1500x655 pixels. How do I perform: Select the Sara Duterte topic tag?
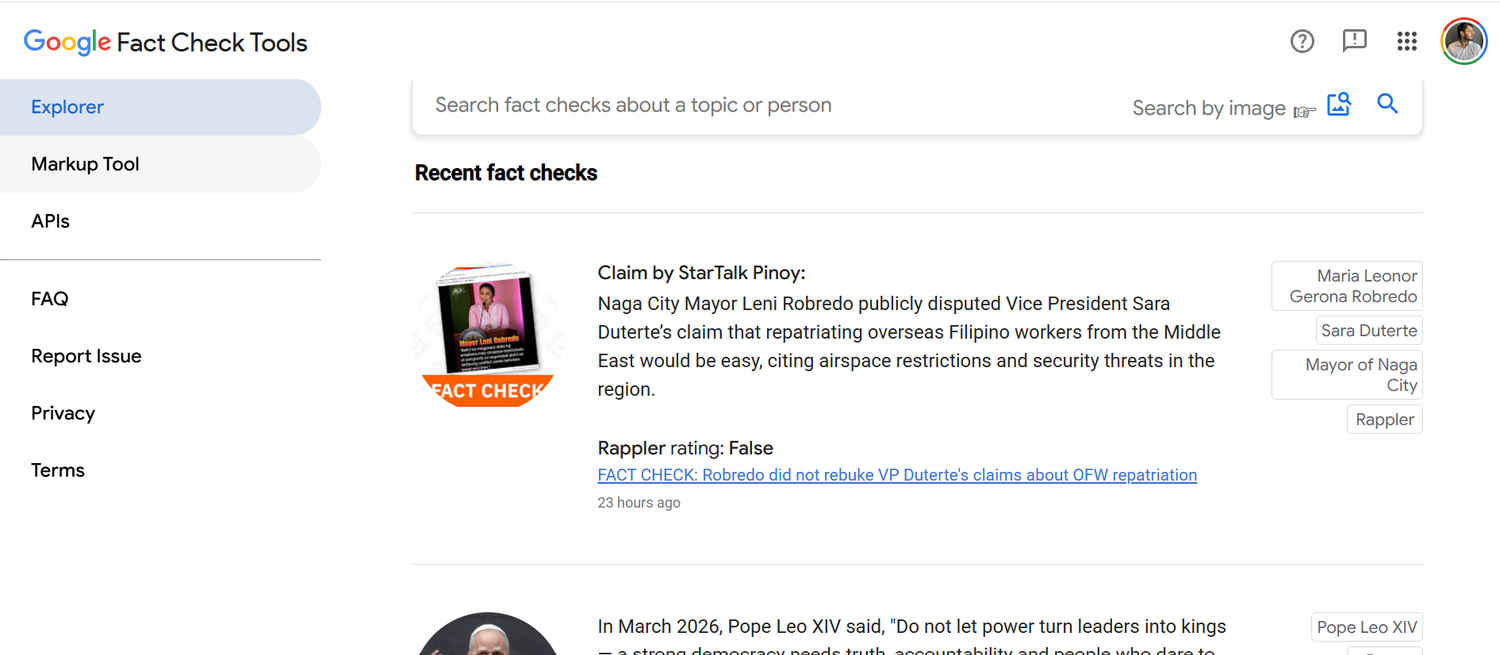tap(1369, 331)
